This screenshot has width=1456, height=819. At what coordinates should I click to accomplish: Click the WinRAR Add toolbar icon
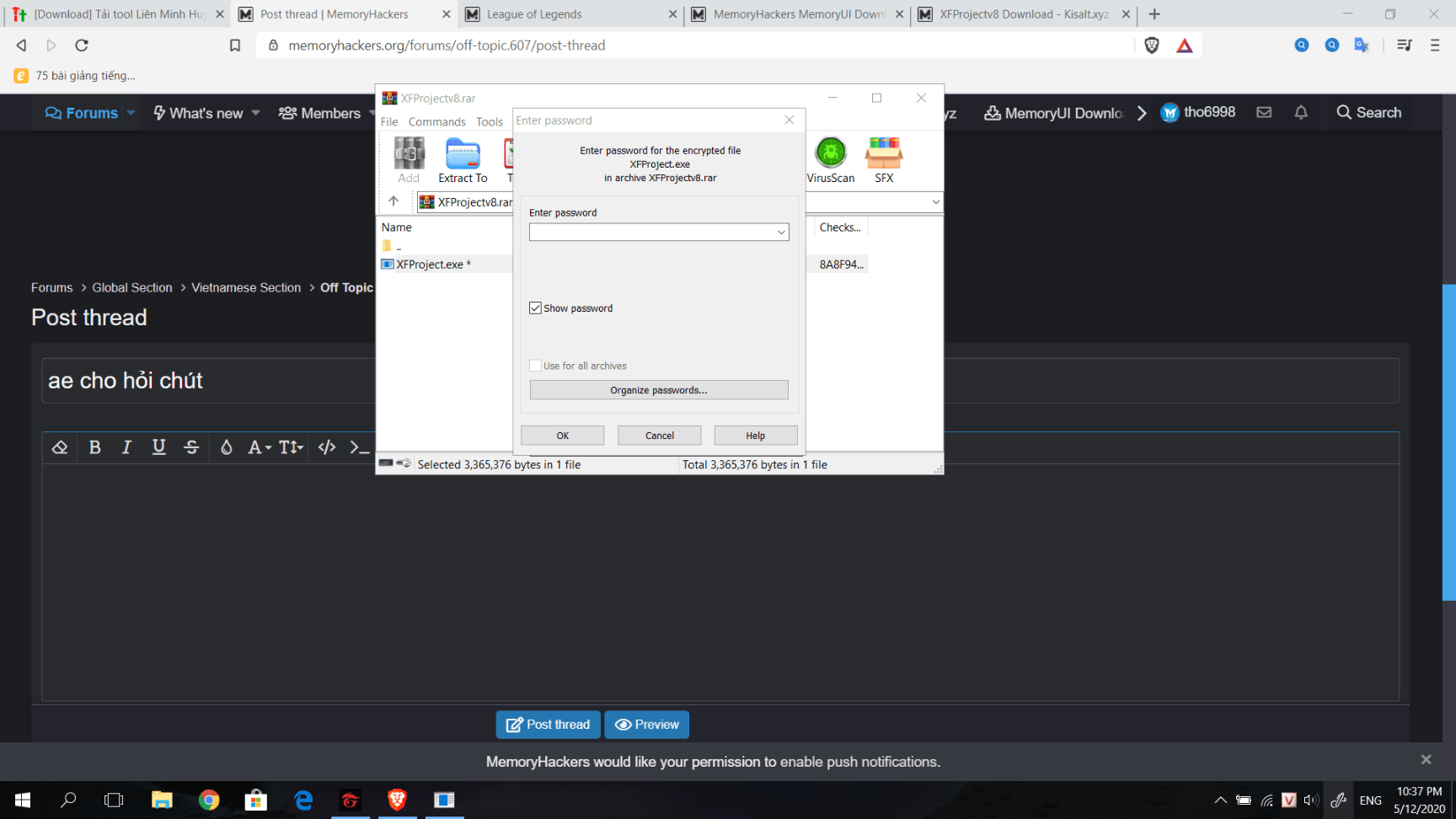point(409,160)
